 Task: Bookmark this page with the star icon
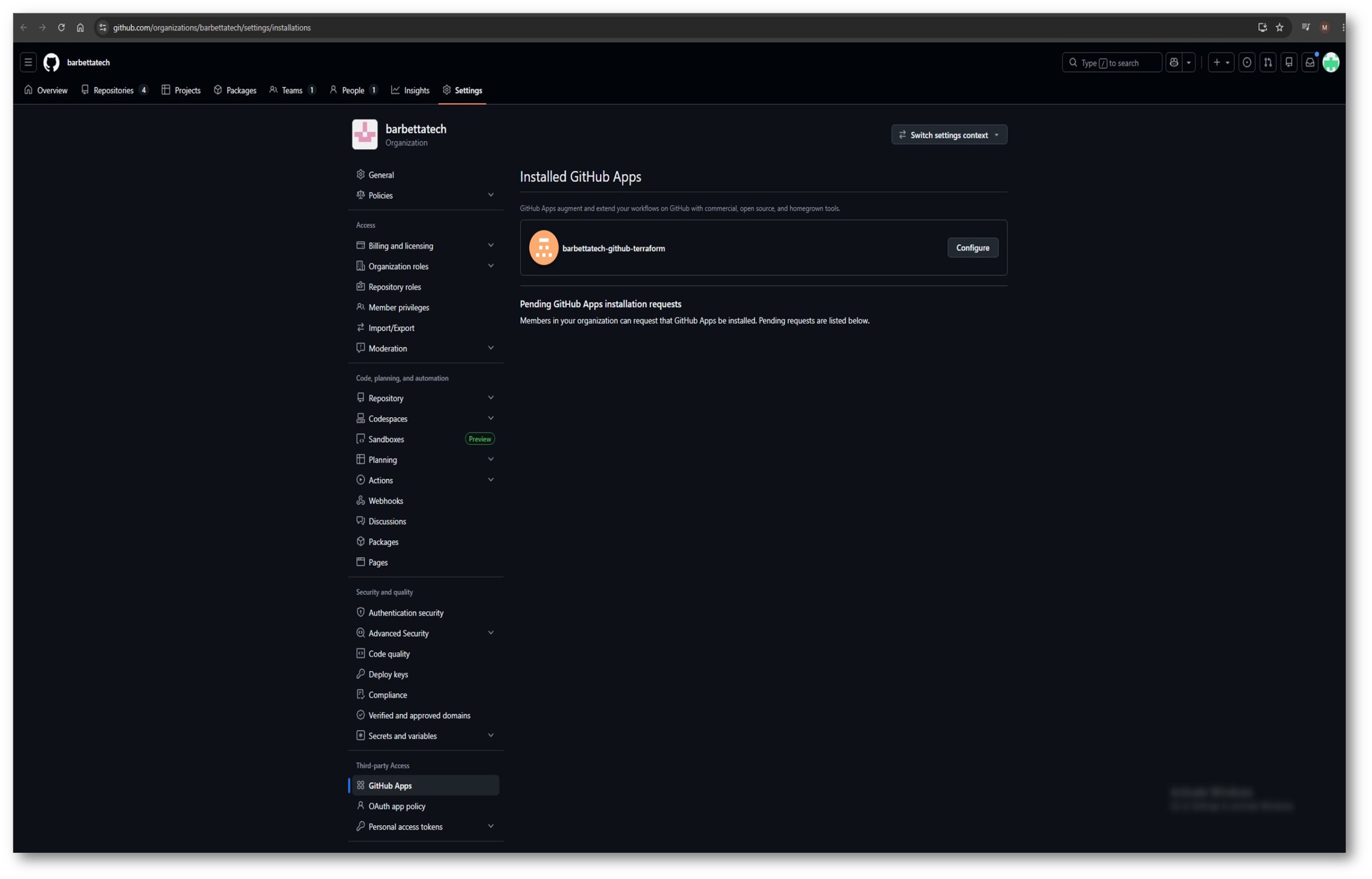1279,27
